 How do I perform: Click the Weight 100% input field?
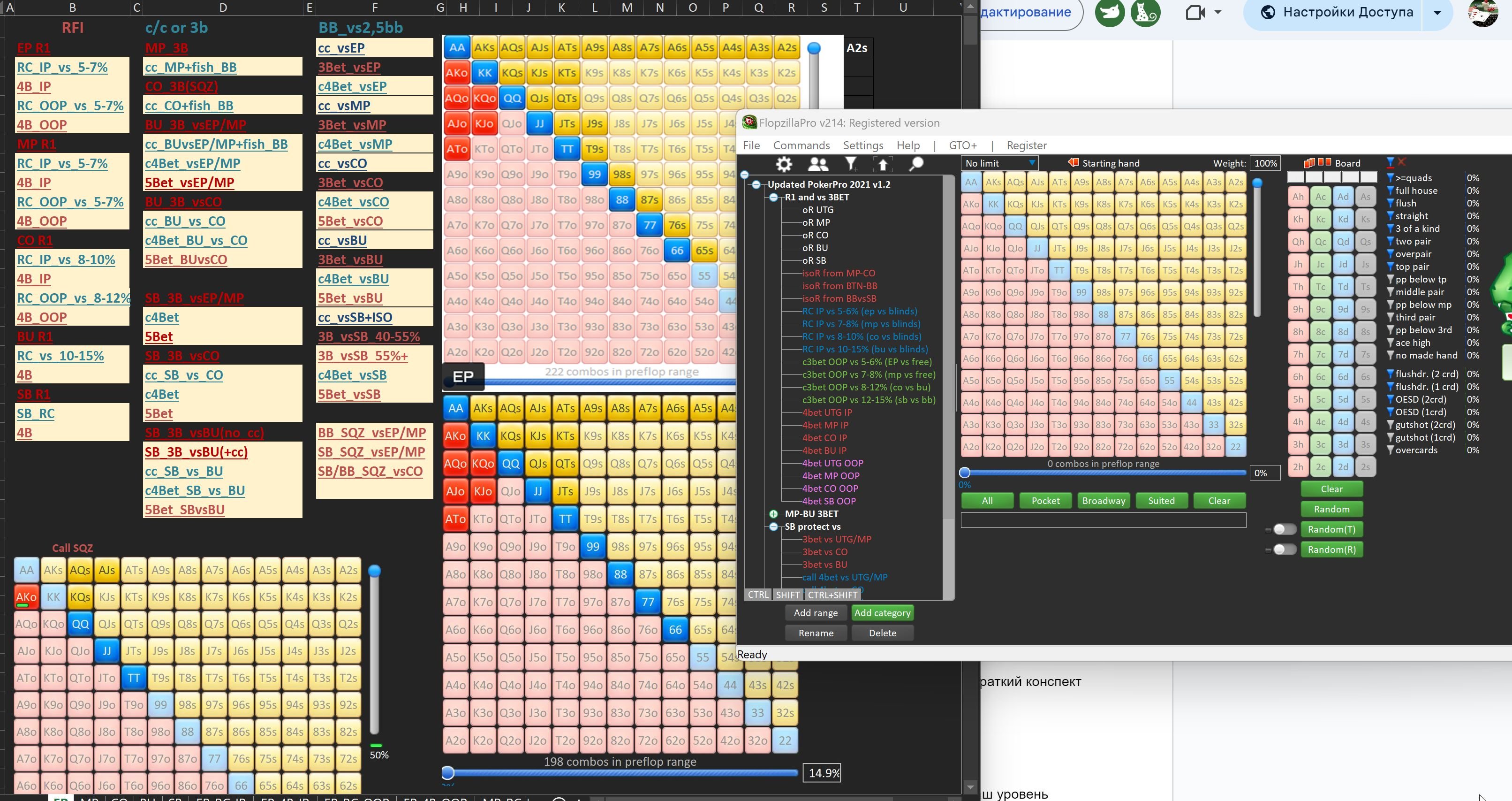[x=1265, y=163]
